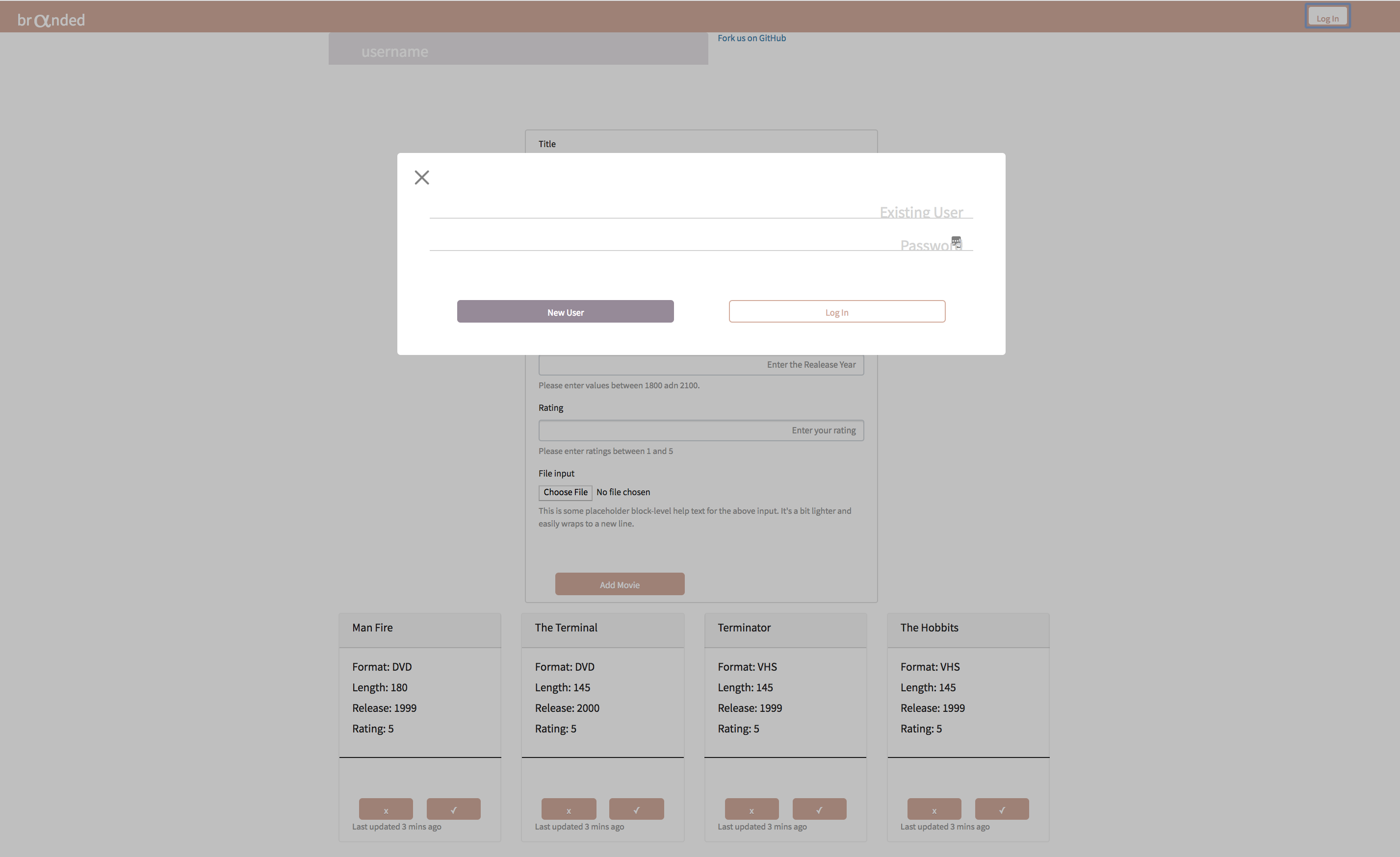Click the checkmark button on Terminator card

point(819,809)
